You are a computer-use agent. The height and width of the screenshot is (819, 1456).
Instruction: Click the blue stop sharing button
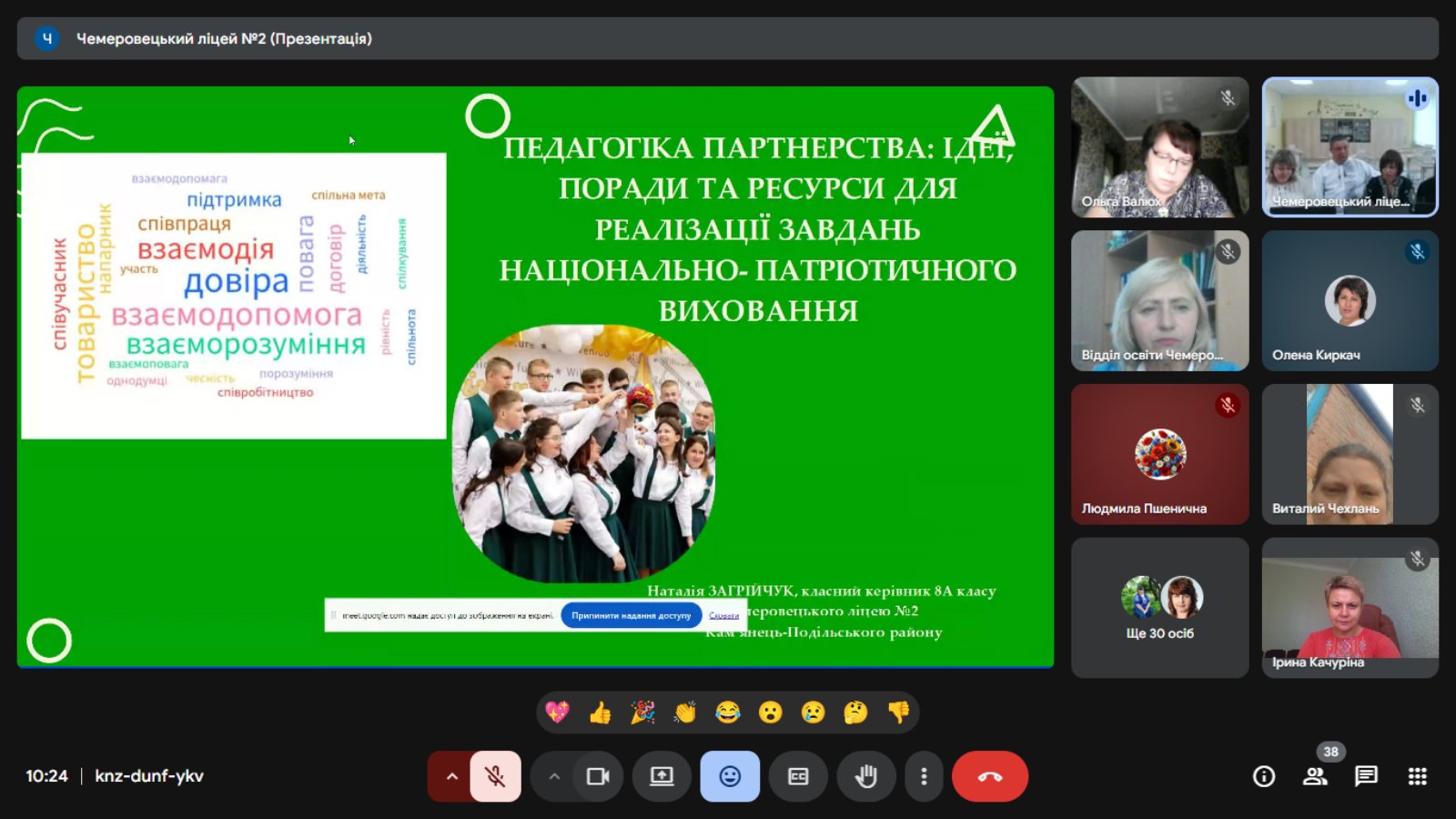631,615
